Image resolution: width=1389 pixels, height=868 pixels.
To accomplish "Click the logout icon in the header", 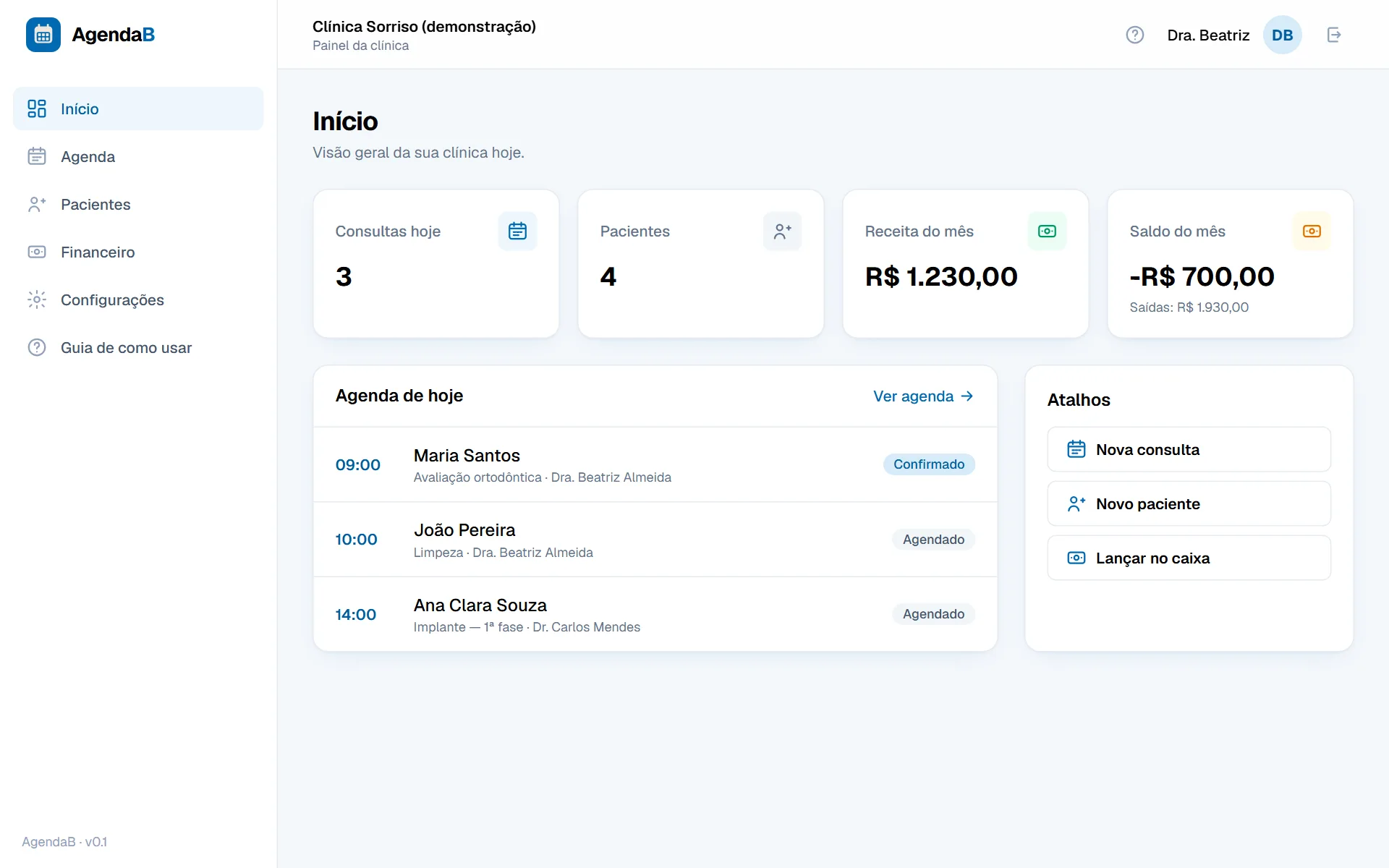I will point(1334,35).
